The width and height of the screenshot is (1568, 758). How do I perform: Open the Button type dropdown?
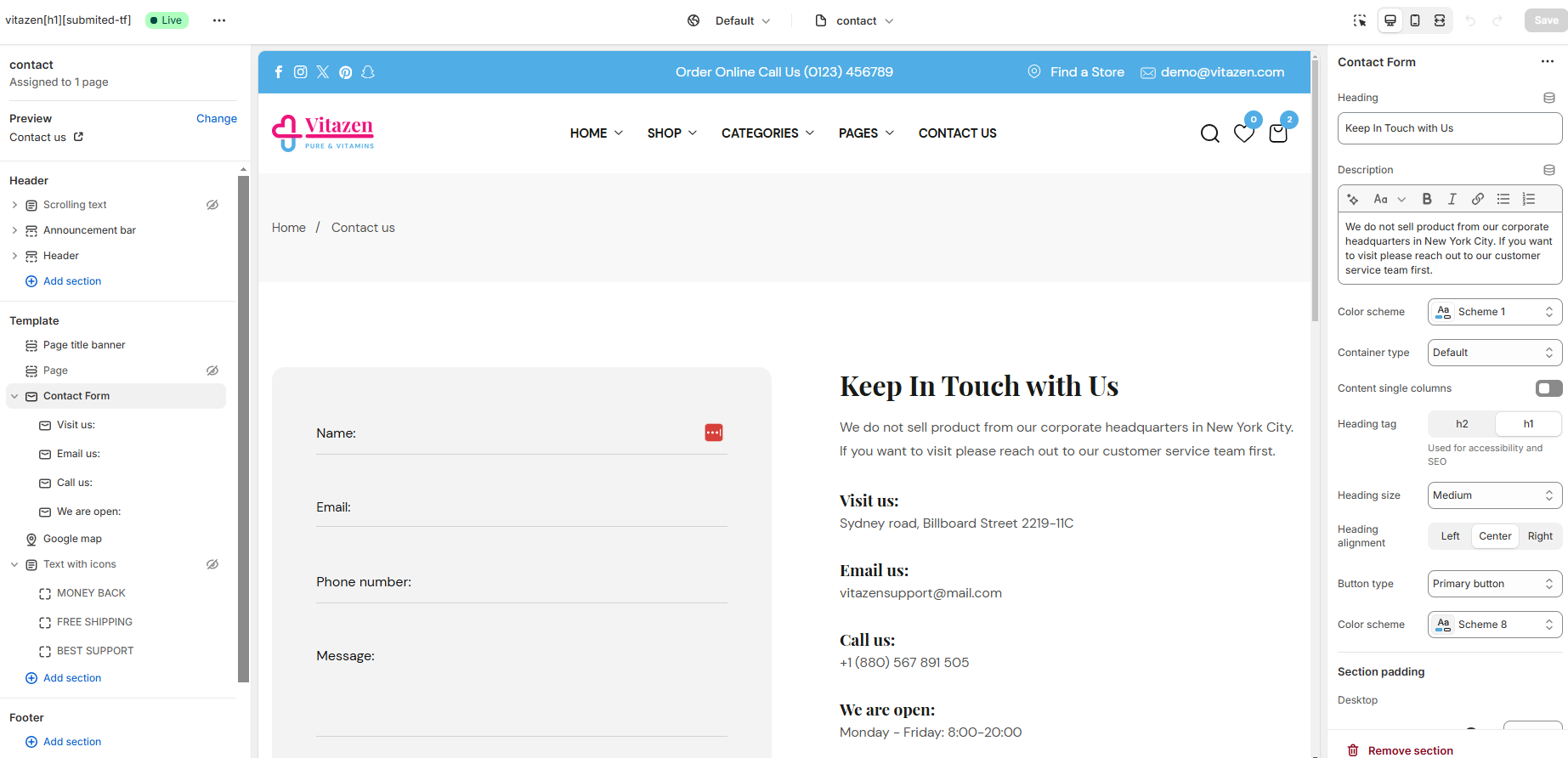pyautogui.click(x=1495, y=584)
